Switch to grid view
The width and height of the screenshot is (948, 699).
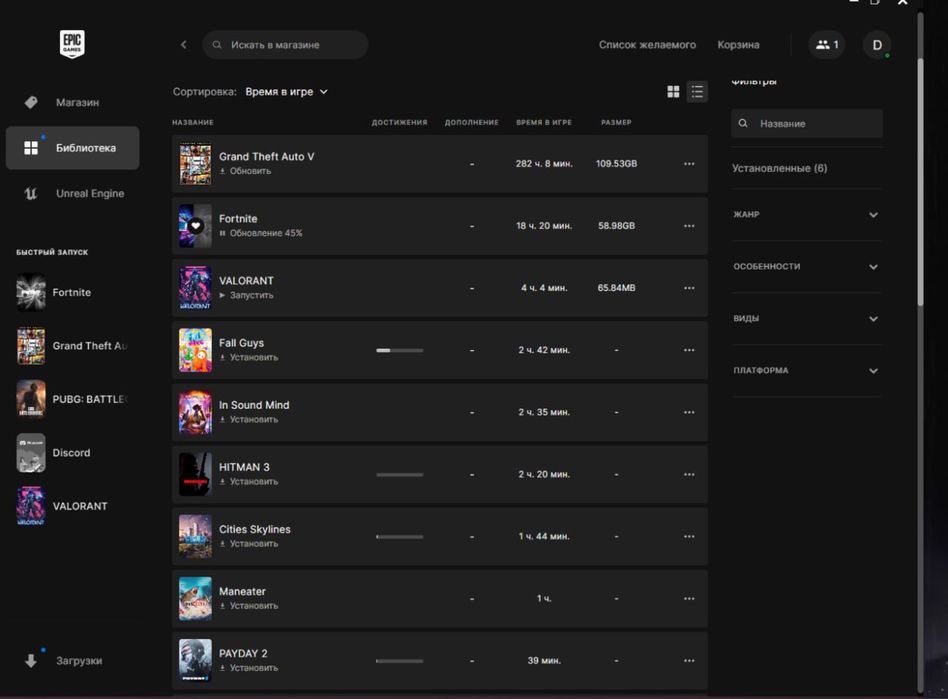[673, 92]
